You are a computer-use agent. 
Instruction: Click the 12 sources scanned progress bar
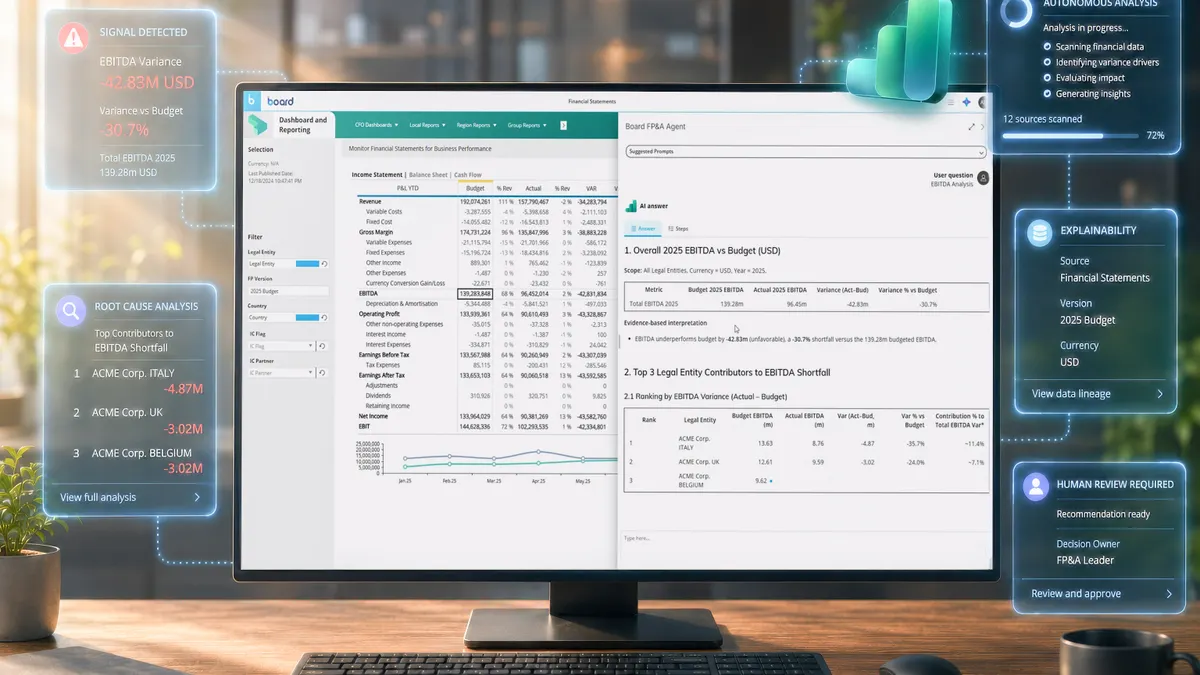(1070, 134)
